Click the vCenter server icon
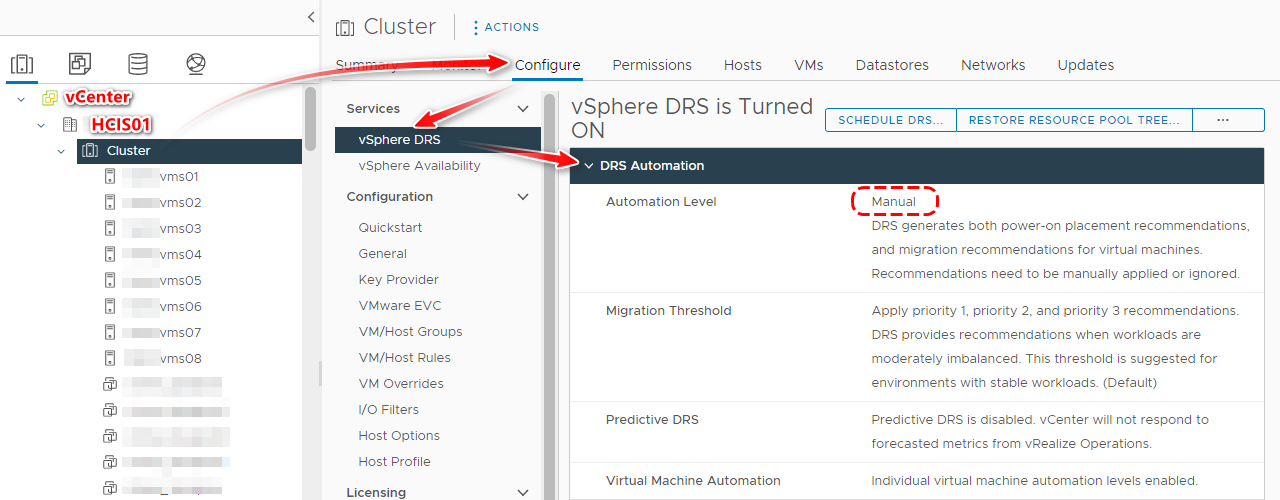This screenshot has height=500, width=1280. tap(49, 98)
